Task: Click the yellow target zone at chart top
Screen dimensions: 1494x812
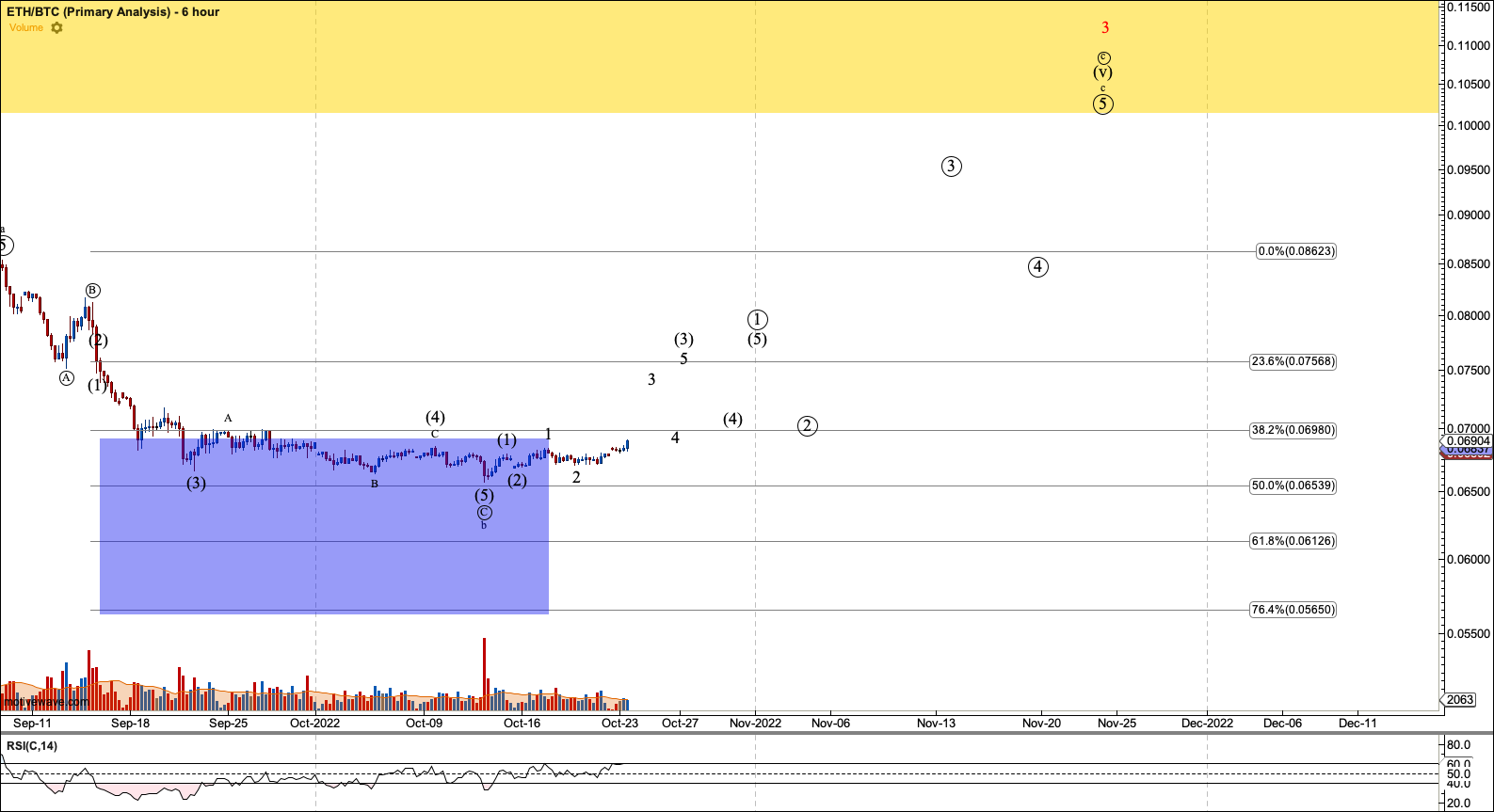Action: pyautogui.click(x=720, y=56)
